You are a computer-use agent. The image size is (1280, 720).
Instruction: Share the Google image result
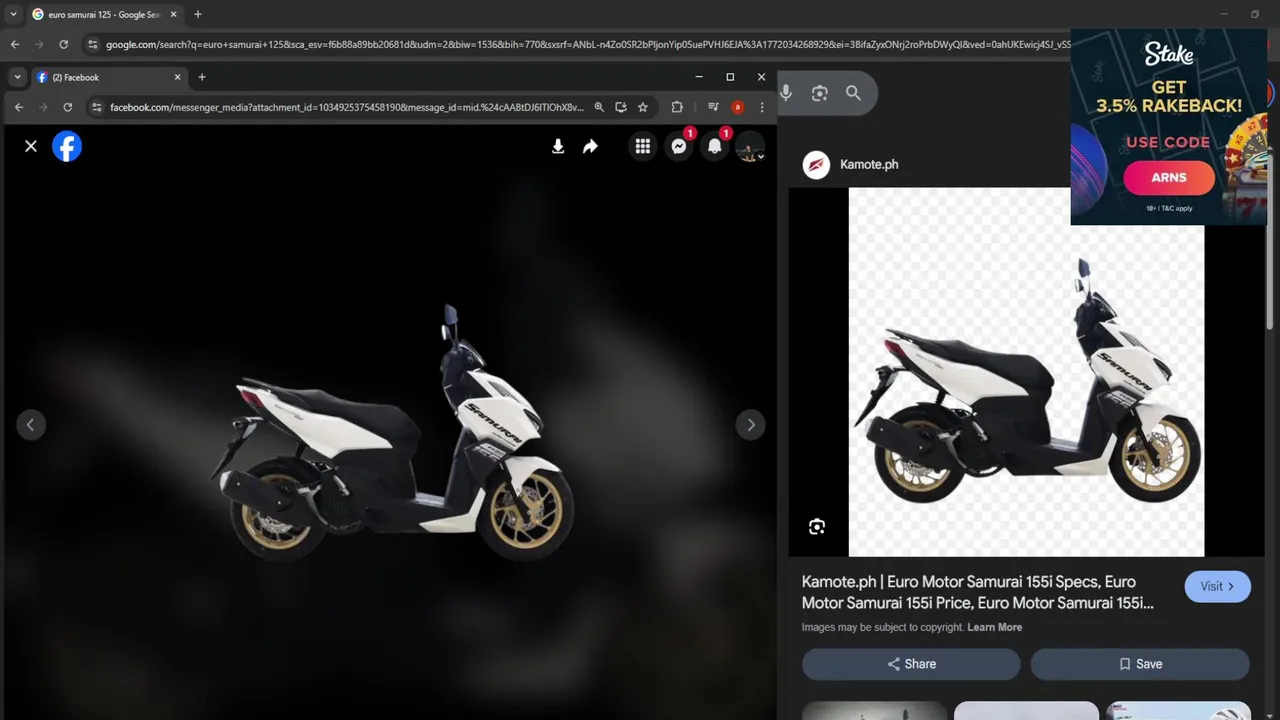911,664
